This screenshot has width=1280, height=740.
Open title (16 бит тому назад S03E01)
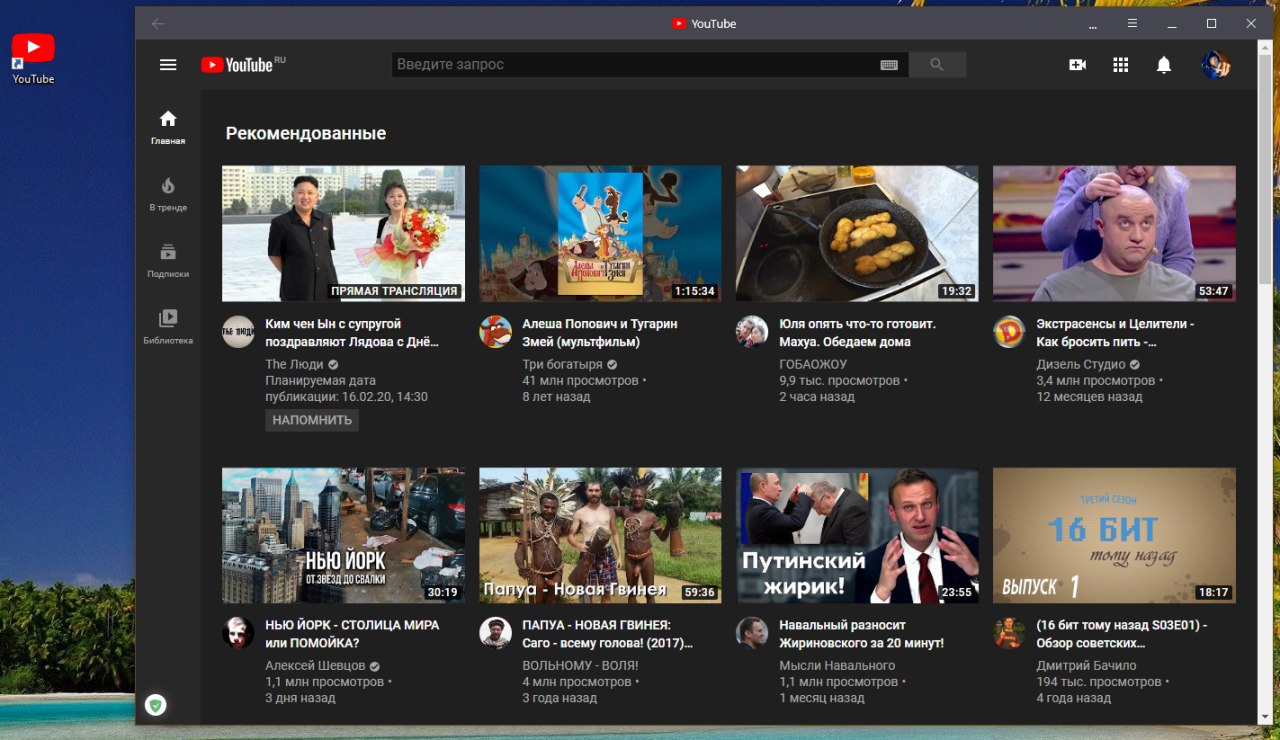[x=1122, y=634]
